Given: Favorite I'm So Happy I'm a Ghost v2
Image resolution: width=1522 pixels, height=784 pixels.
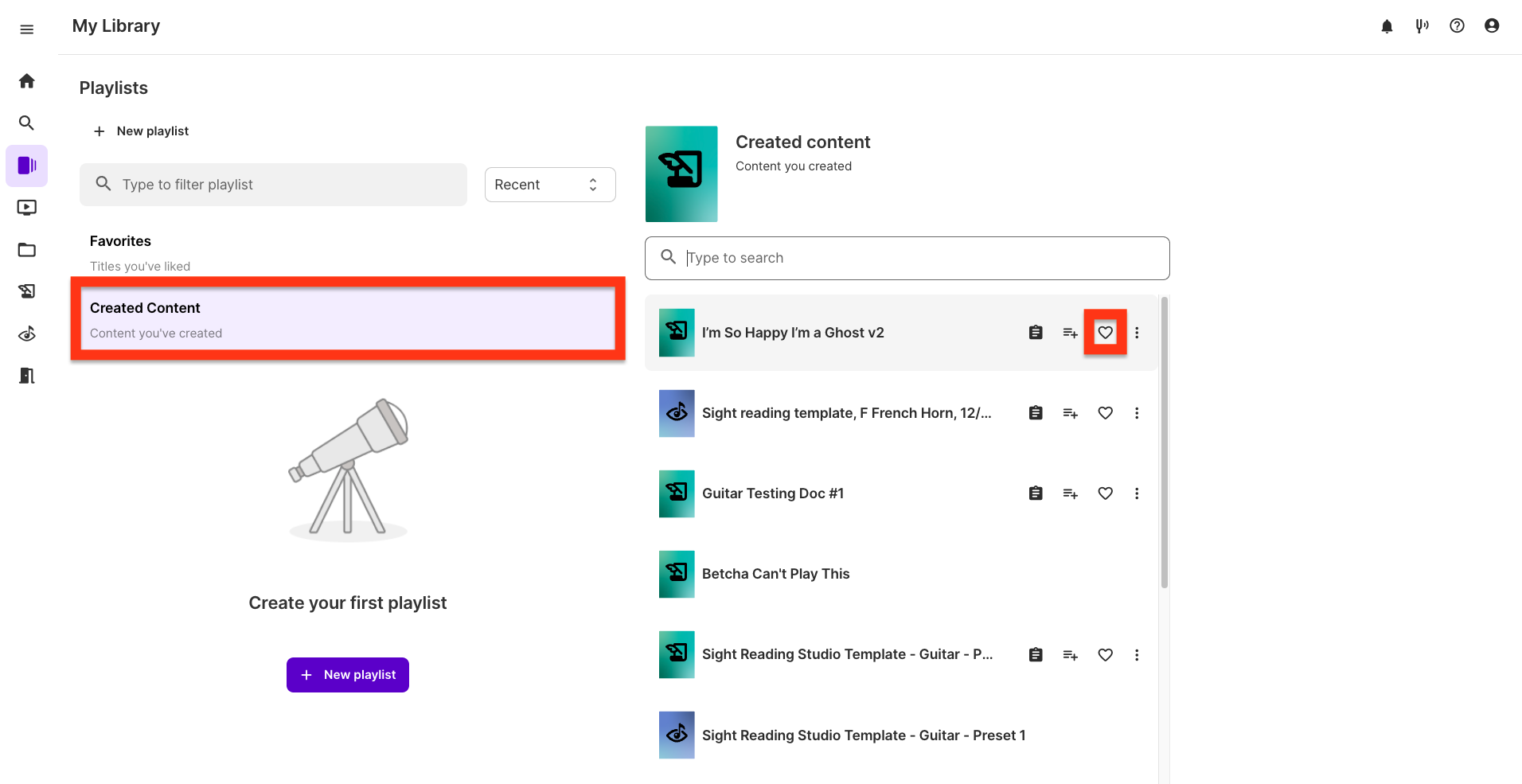Looking at the screenshot, I should click(1105, 333).
